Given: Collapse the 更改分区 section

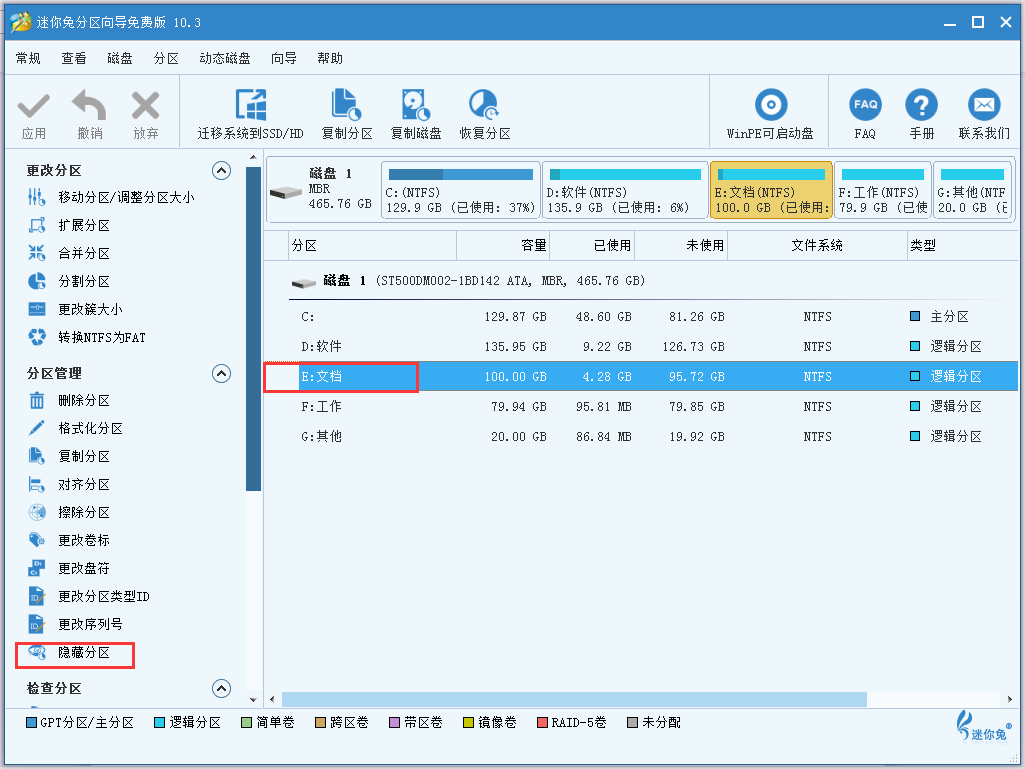Looking at the screenshot, I should pos(222,171).
